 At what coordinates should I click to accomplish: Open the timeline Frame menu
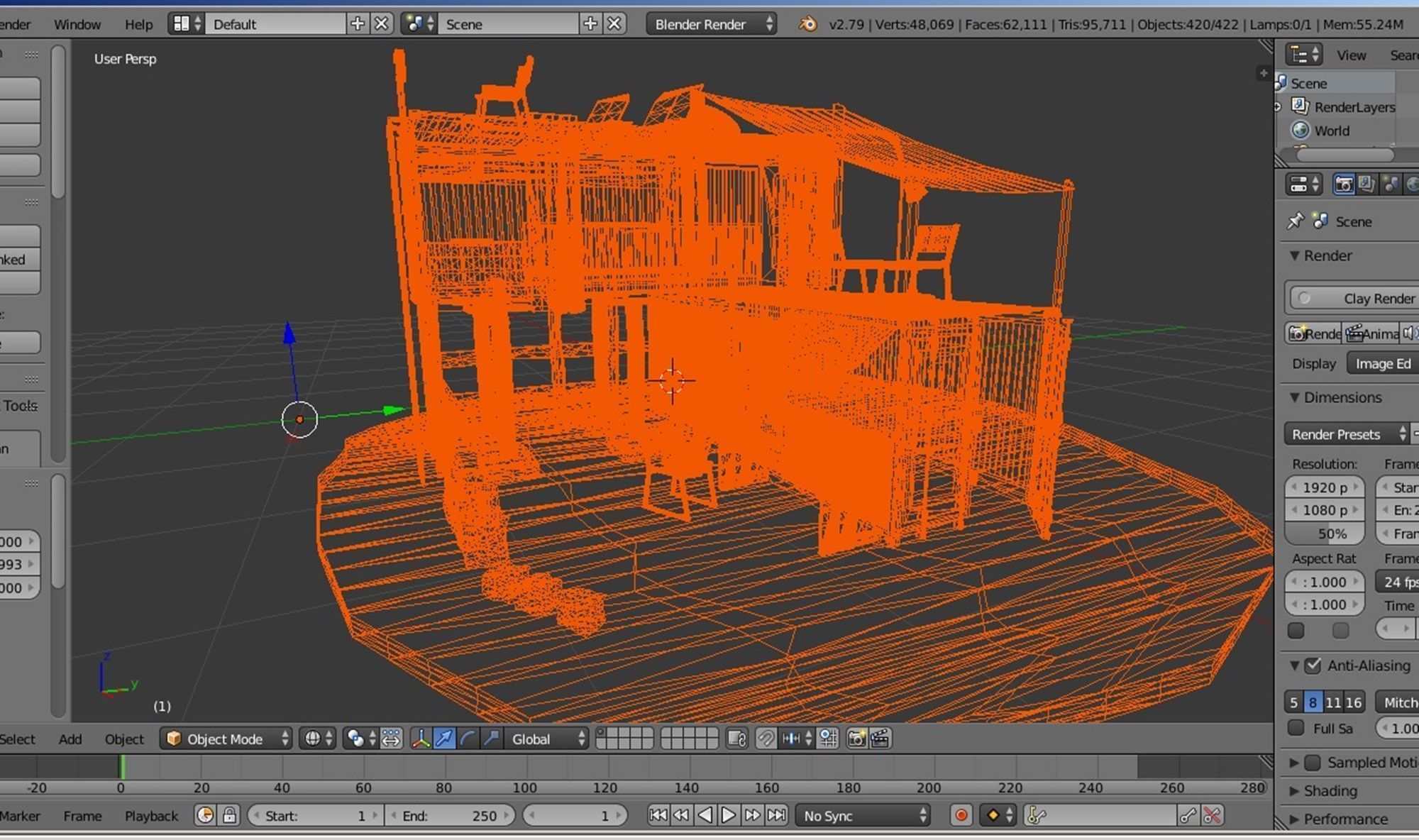[x=82, y=816]
